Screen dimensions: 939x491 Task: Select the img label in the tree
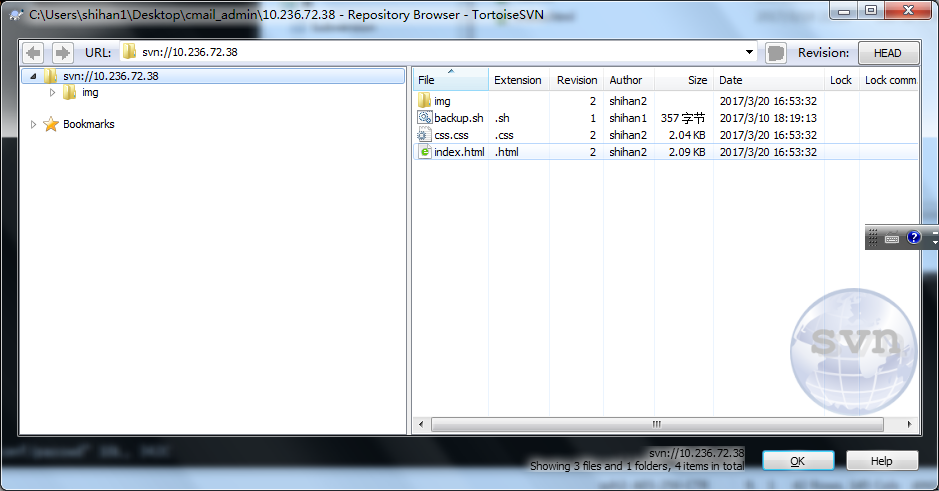(x=90, y=92)
